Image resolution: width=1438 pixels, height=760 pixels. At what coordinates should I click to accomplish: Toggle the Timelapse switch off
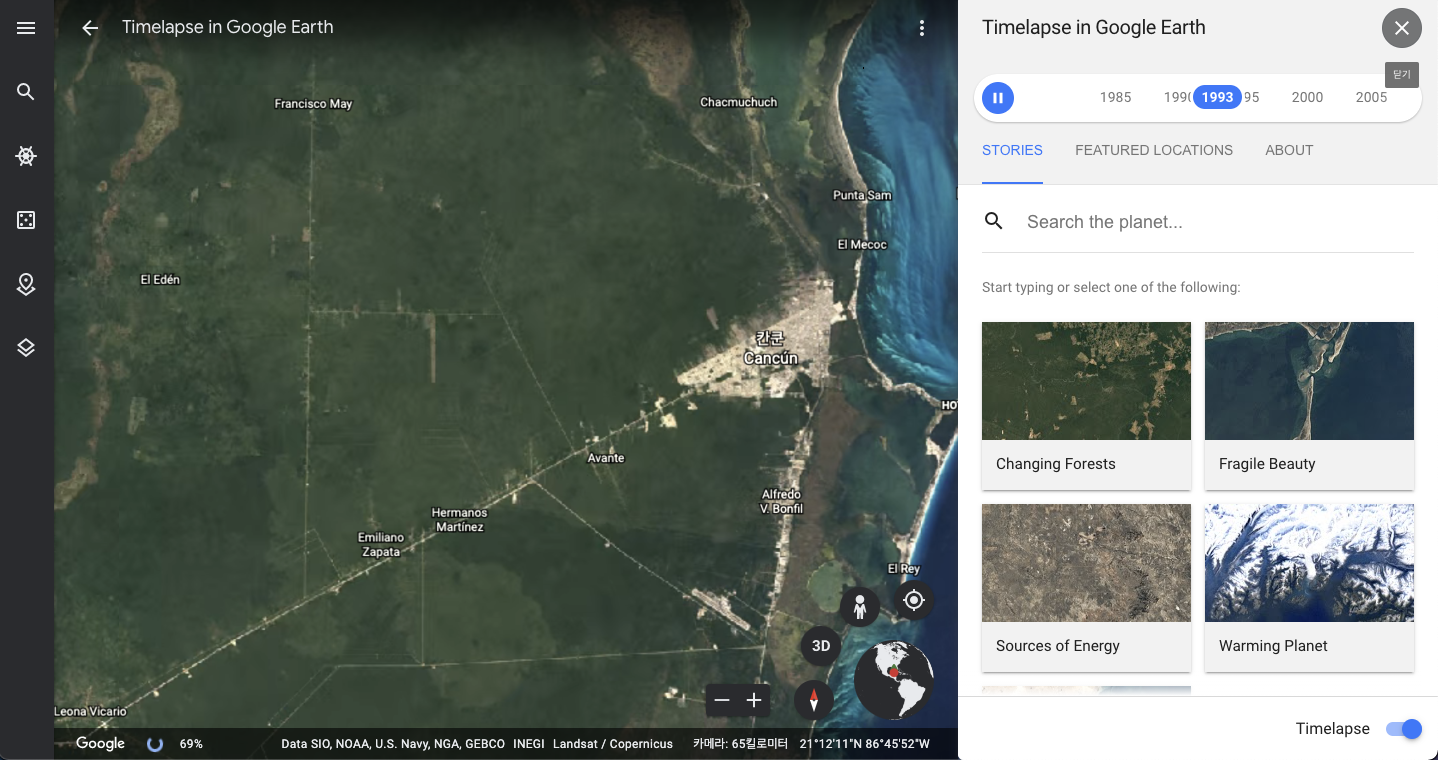coord(1404,729)
